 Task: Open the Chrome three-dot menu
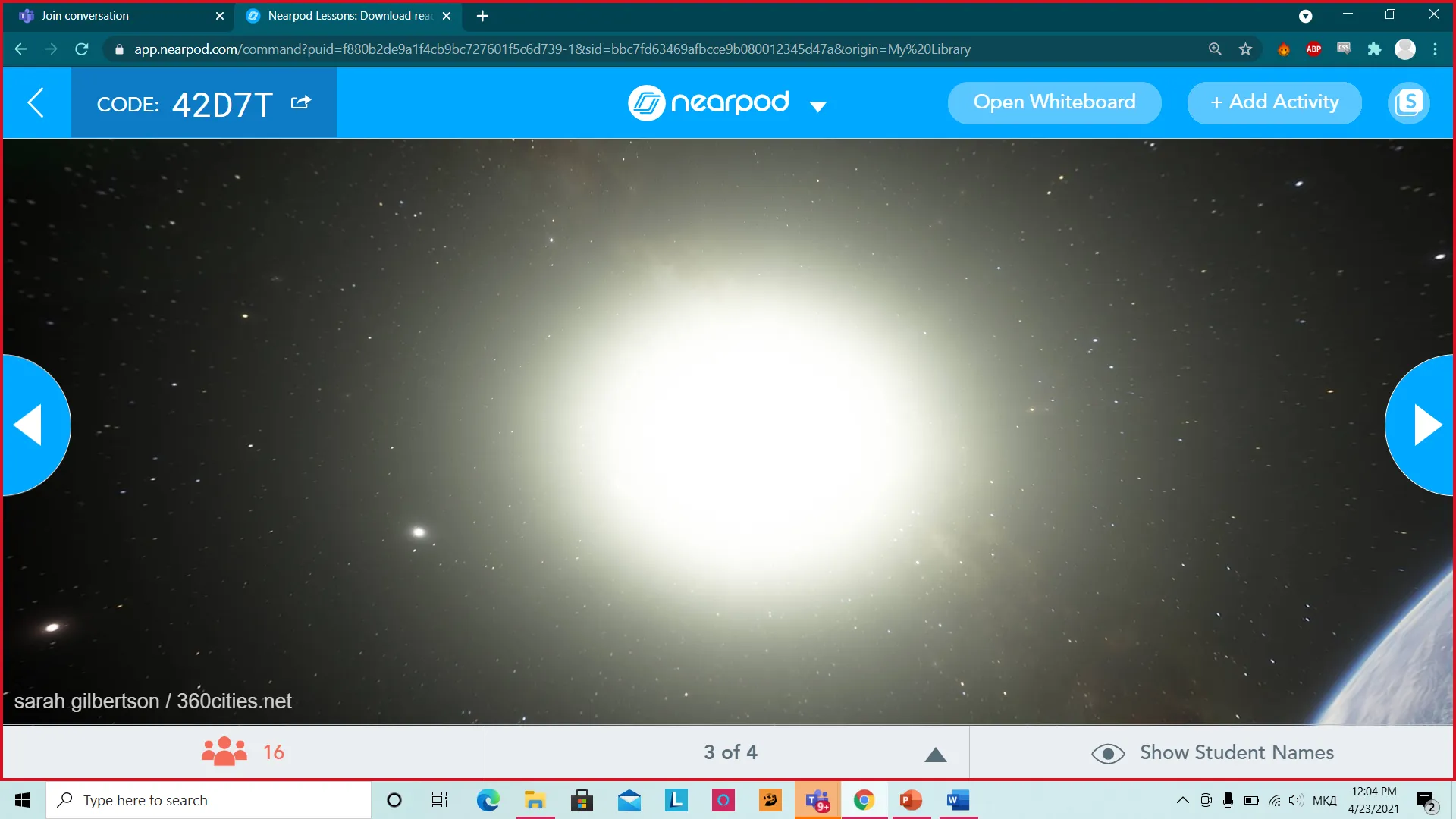coord(1435,49)
